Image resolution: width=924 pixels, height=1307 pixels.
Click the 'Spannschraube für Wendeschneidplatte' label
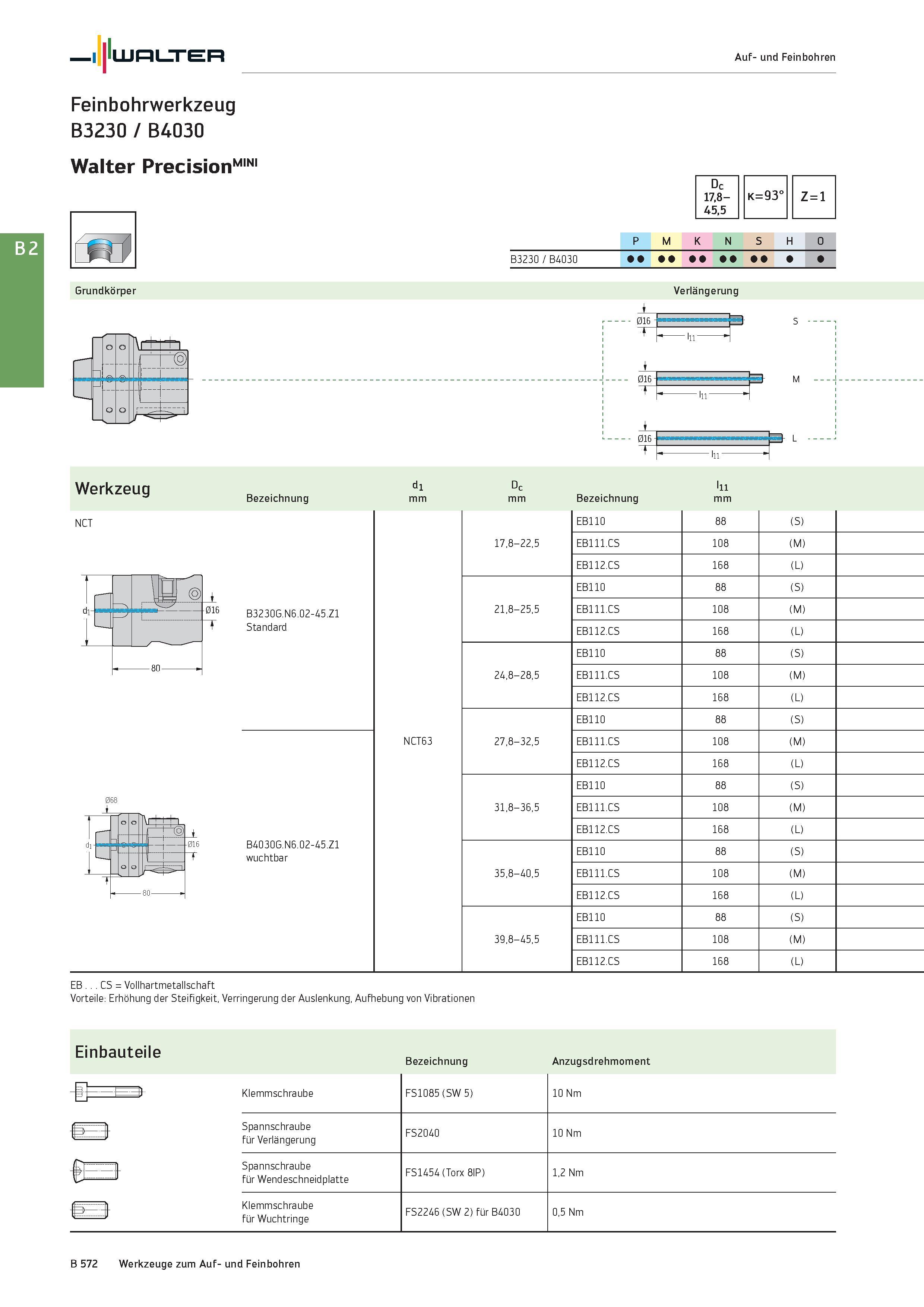[x=295, y=1172]
